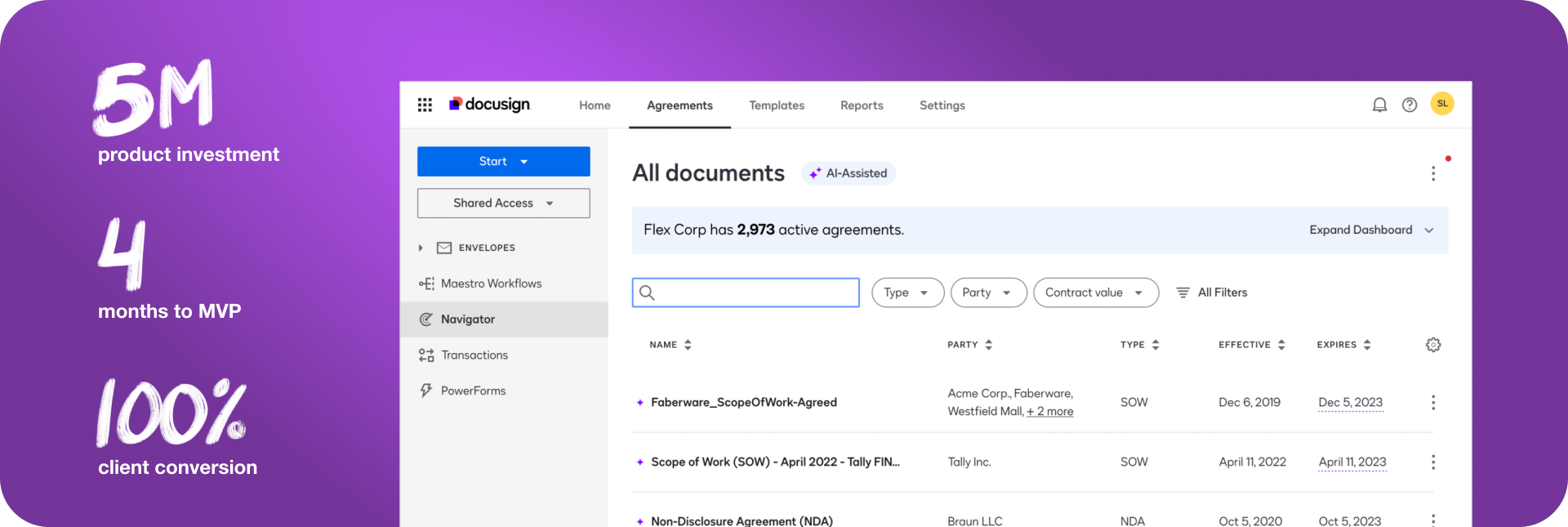Image resolution: width=1568 pixels, height=527 pixels.
Task: Switch to the Templates tab
Action: click(x=777, y=105)
